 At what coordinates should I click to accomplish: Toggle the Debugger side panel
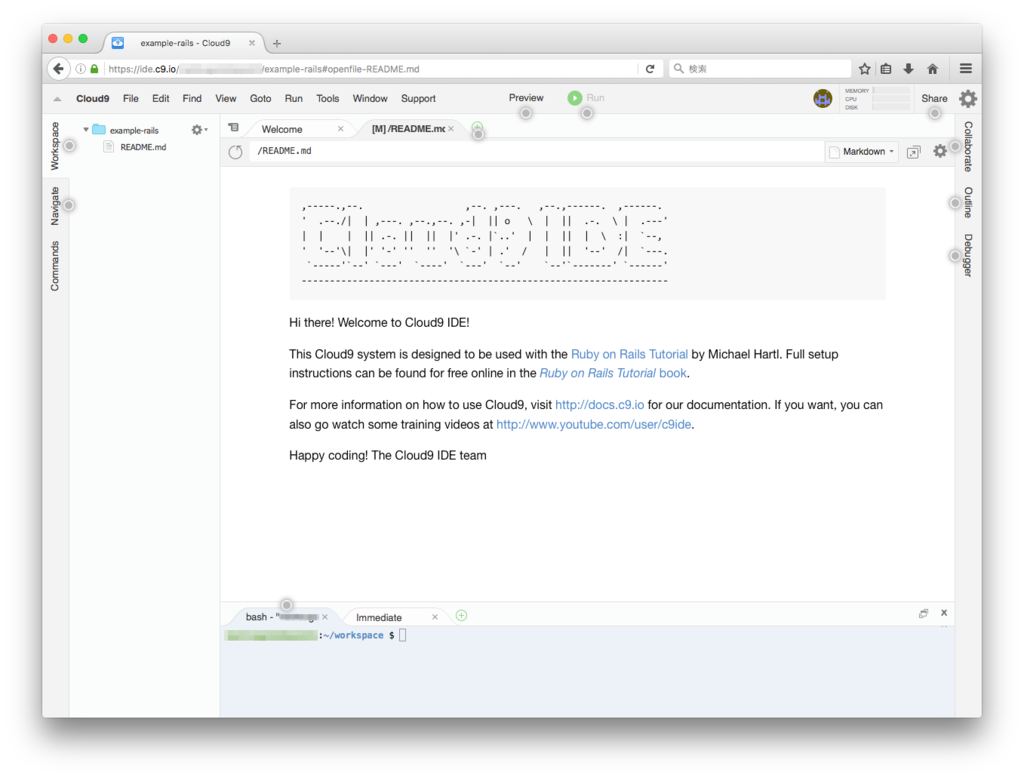click(x=968, y=255)
